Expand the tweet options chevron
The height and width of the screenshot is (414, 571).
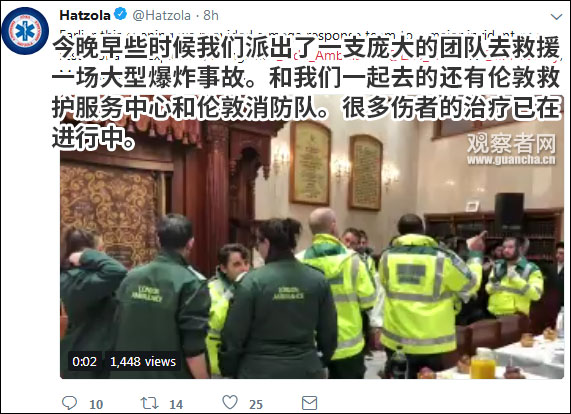(556, 16)
